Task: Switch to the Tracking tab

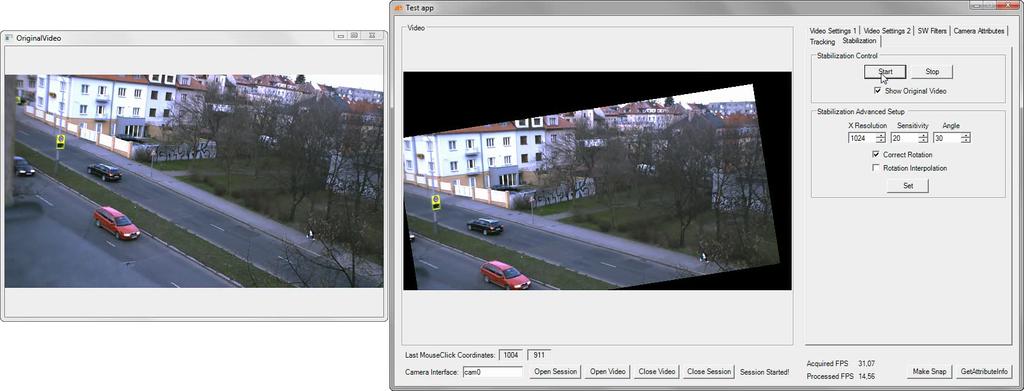Action: (x=822, y=42)
